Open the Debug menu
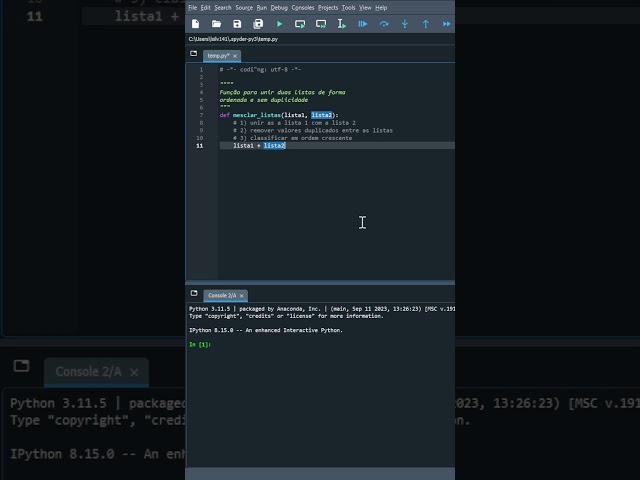640x480 pixels. click(x=279, y=8)
